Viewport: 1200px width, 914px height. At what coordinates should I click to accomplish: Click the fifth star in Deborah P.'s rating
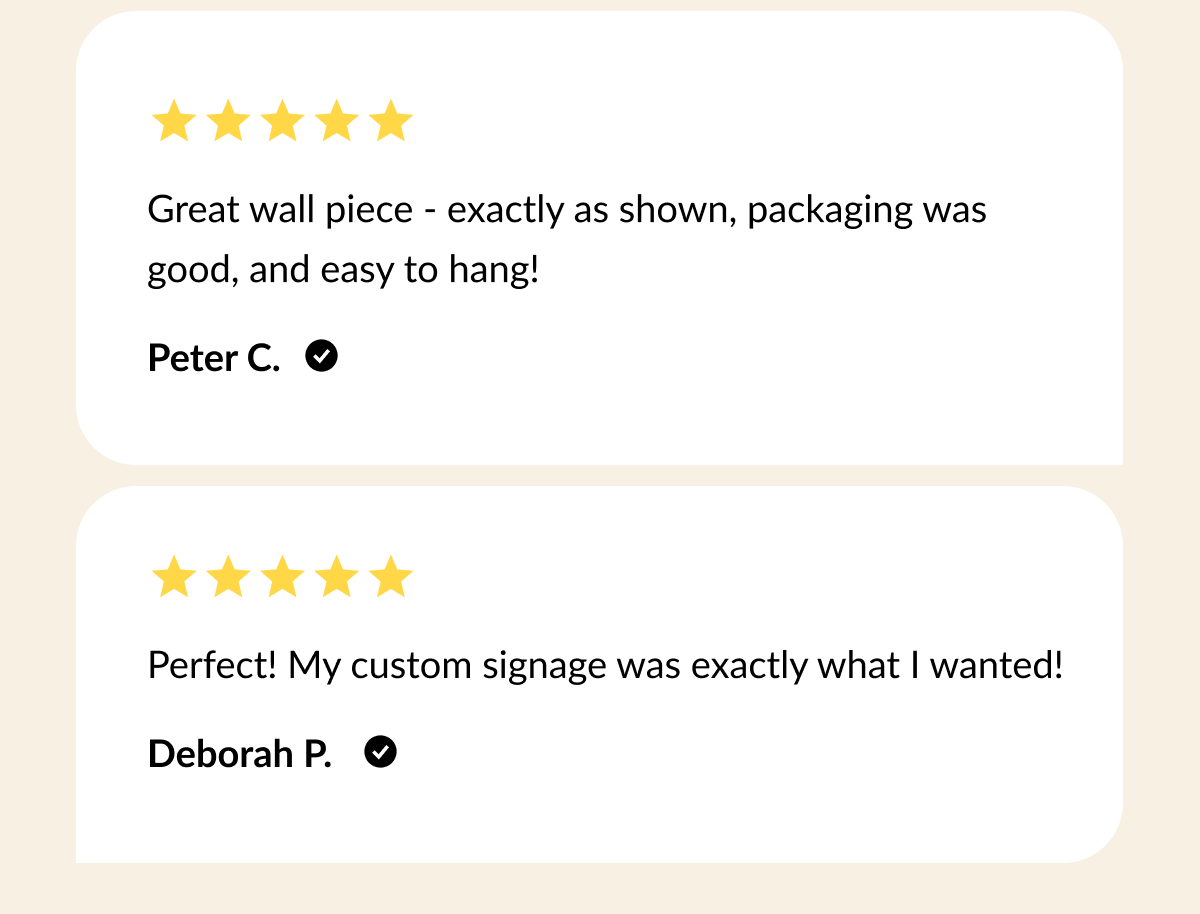pos(391,578)
